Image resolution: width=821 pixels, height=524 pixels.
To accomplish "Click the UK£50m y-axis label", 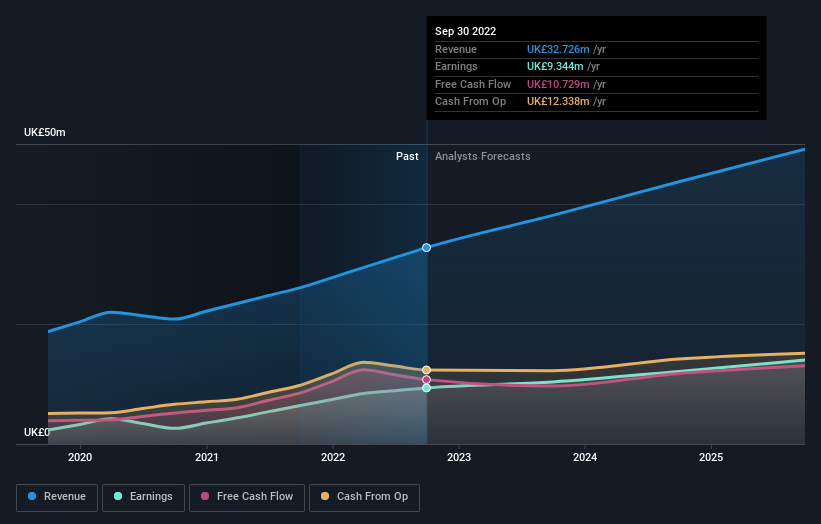I will coord(45,132).
